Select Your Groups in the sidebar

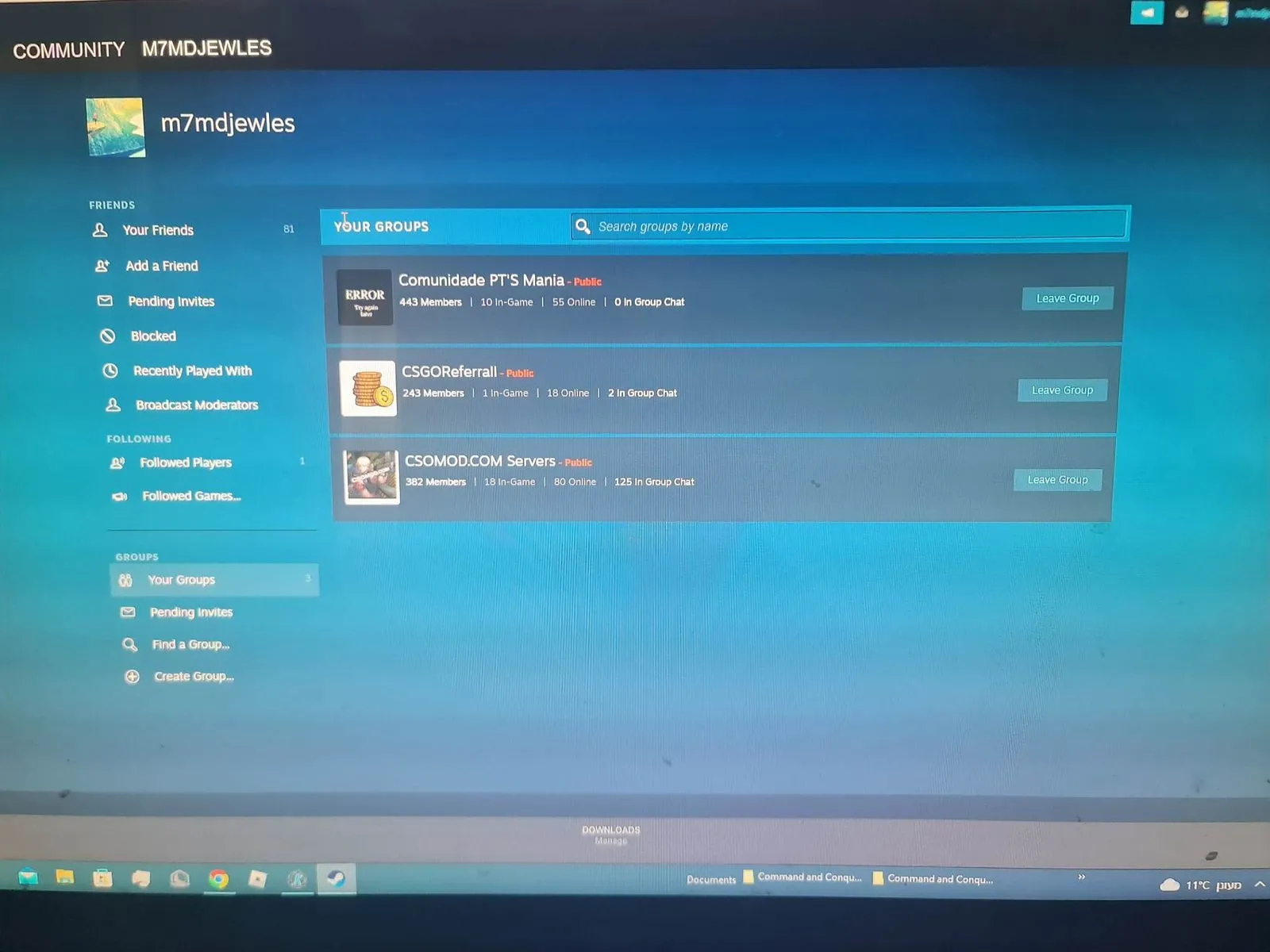click(x=181, y=580)
